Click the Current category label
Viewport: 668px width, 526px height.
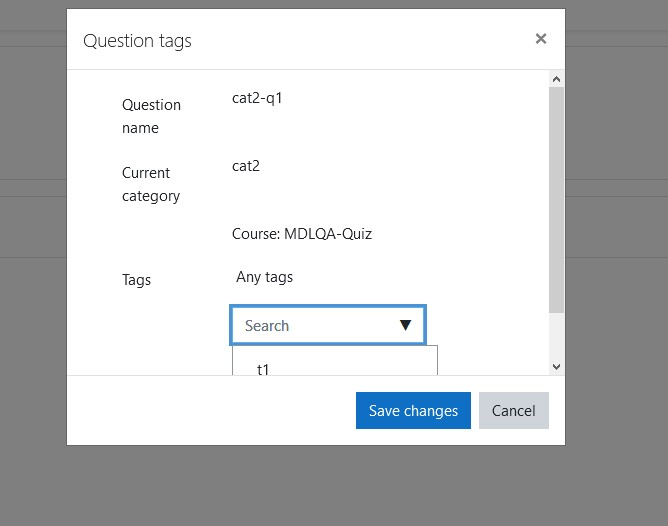pyautogui.click(x=151, y=184)
